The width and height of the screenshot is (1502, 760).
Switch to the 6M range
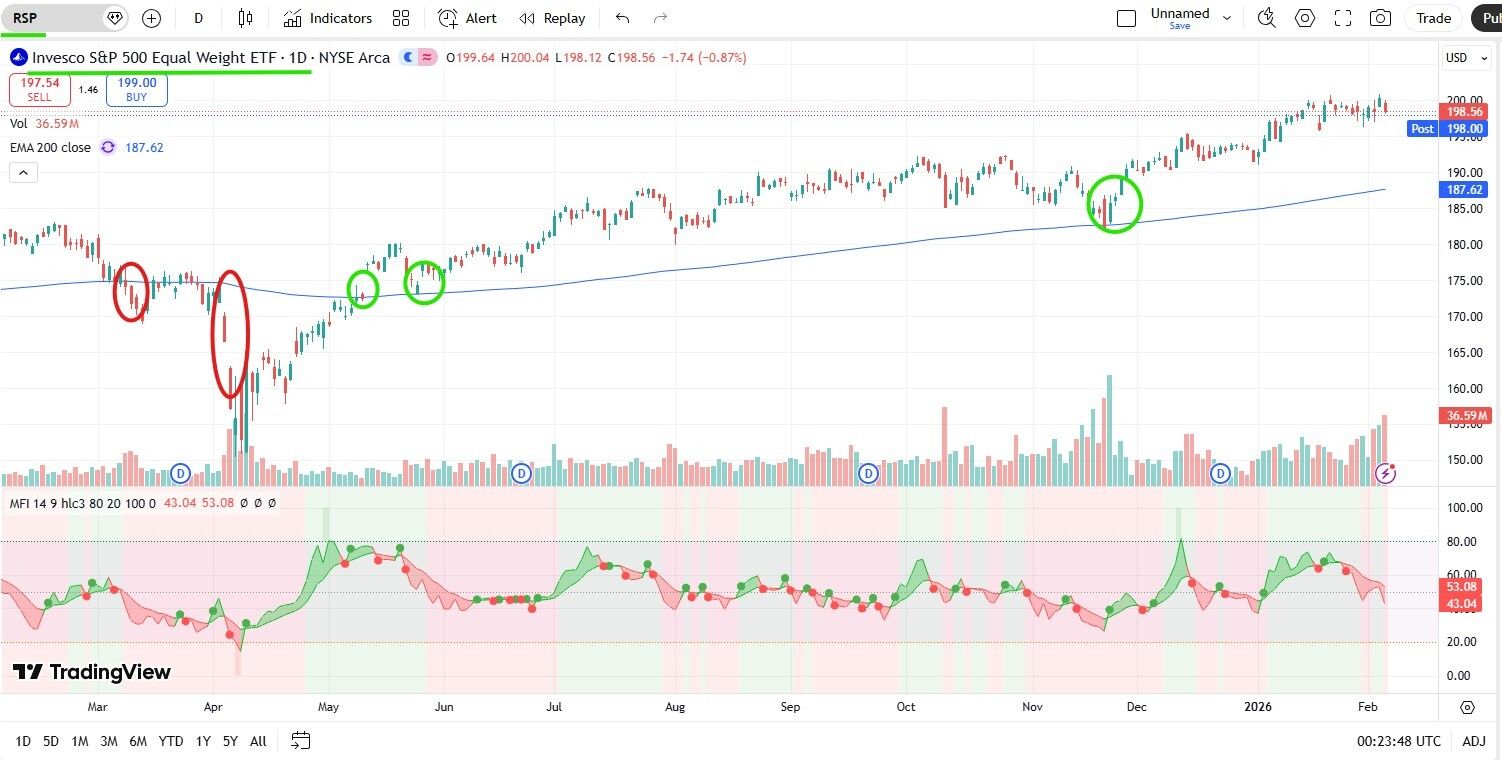point(138,741)
